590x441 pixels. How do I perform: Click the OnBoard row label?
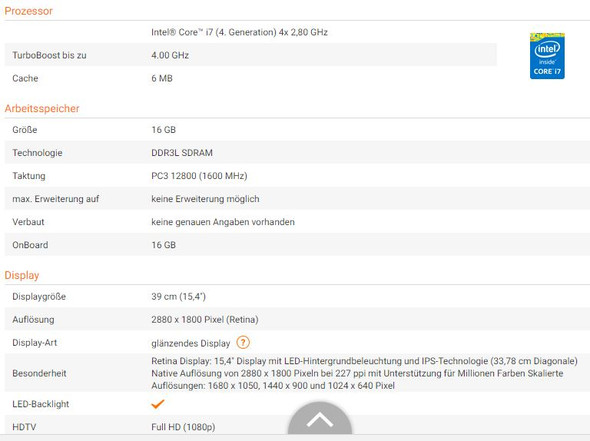click(x=30, y=245)
